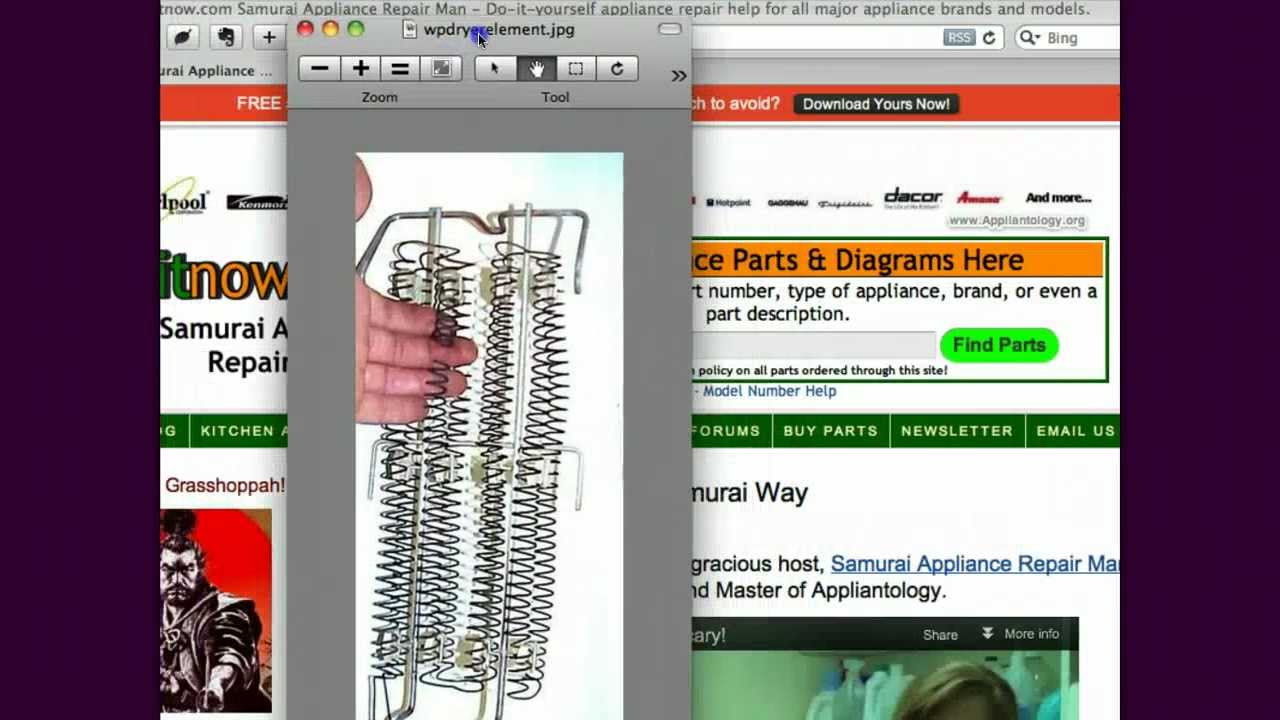Image resolution: width=1280 pixels, height=720 pixels.
Task: Click the Dacor brand logo
Action: [912, 198]
